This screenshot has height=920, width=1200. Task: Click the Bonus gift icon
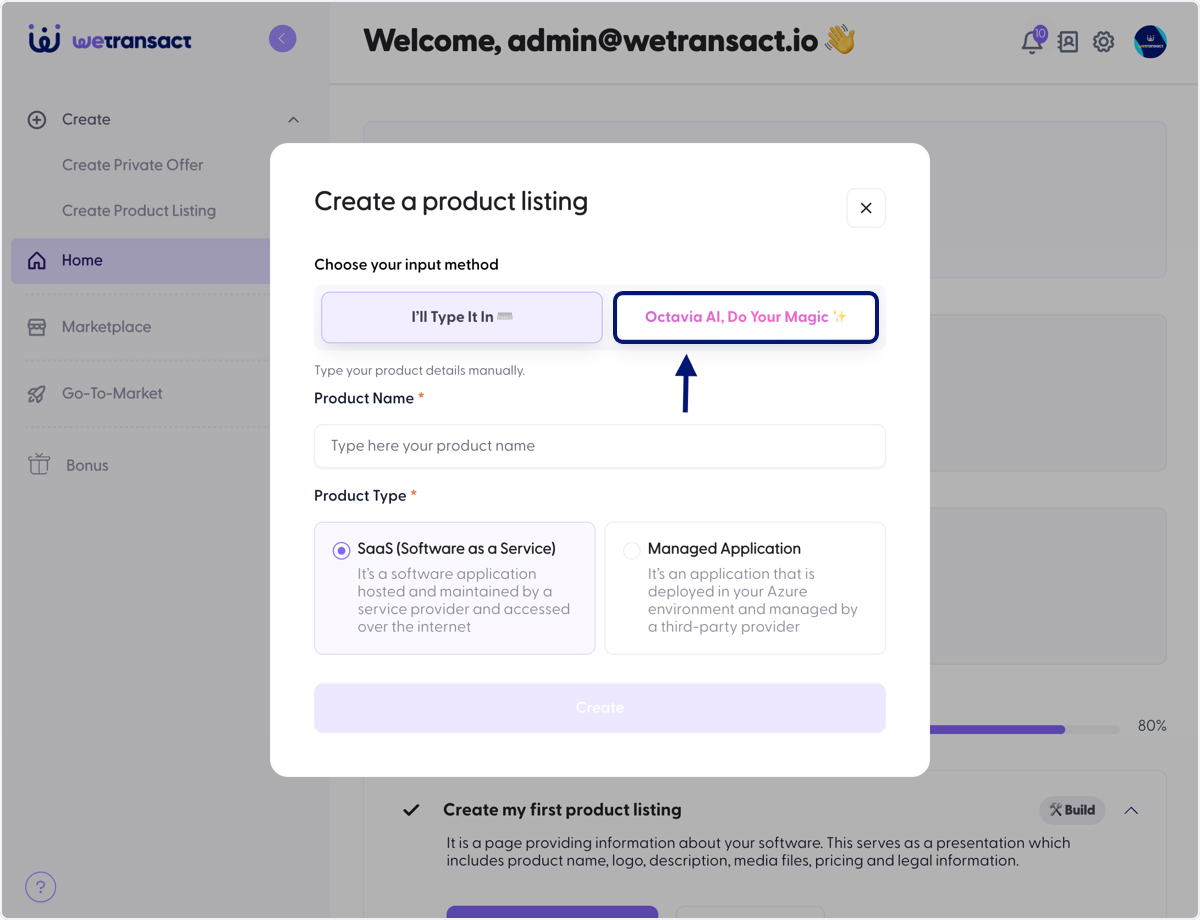(39, 465)
